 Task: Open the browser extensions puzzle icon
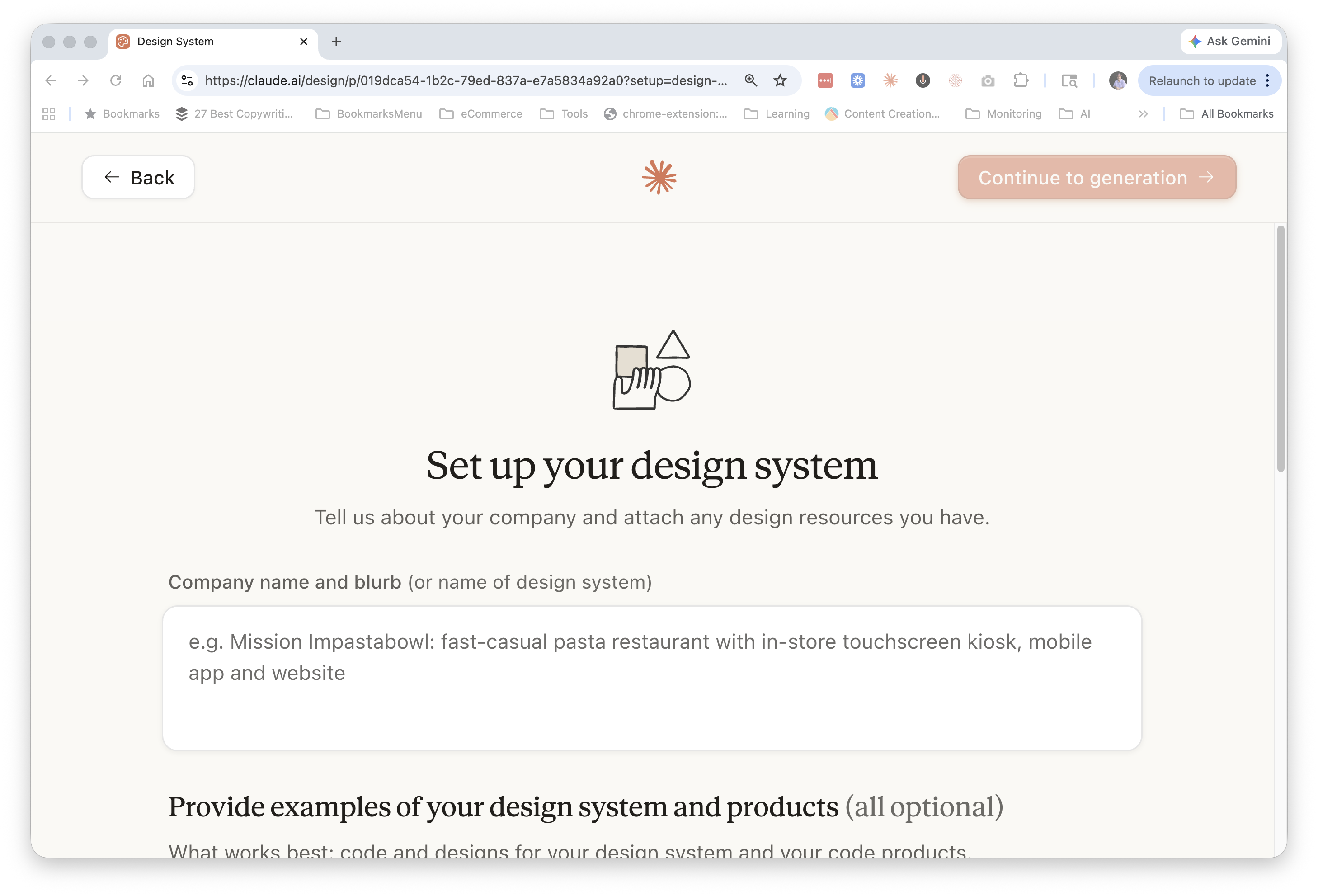point(1021,80)
